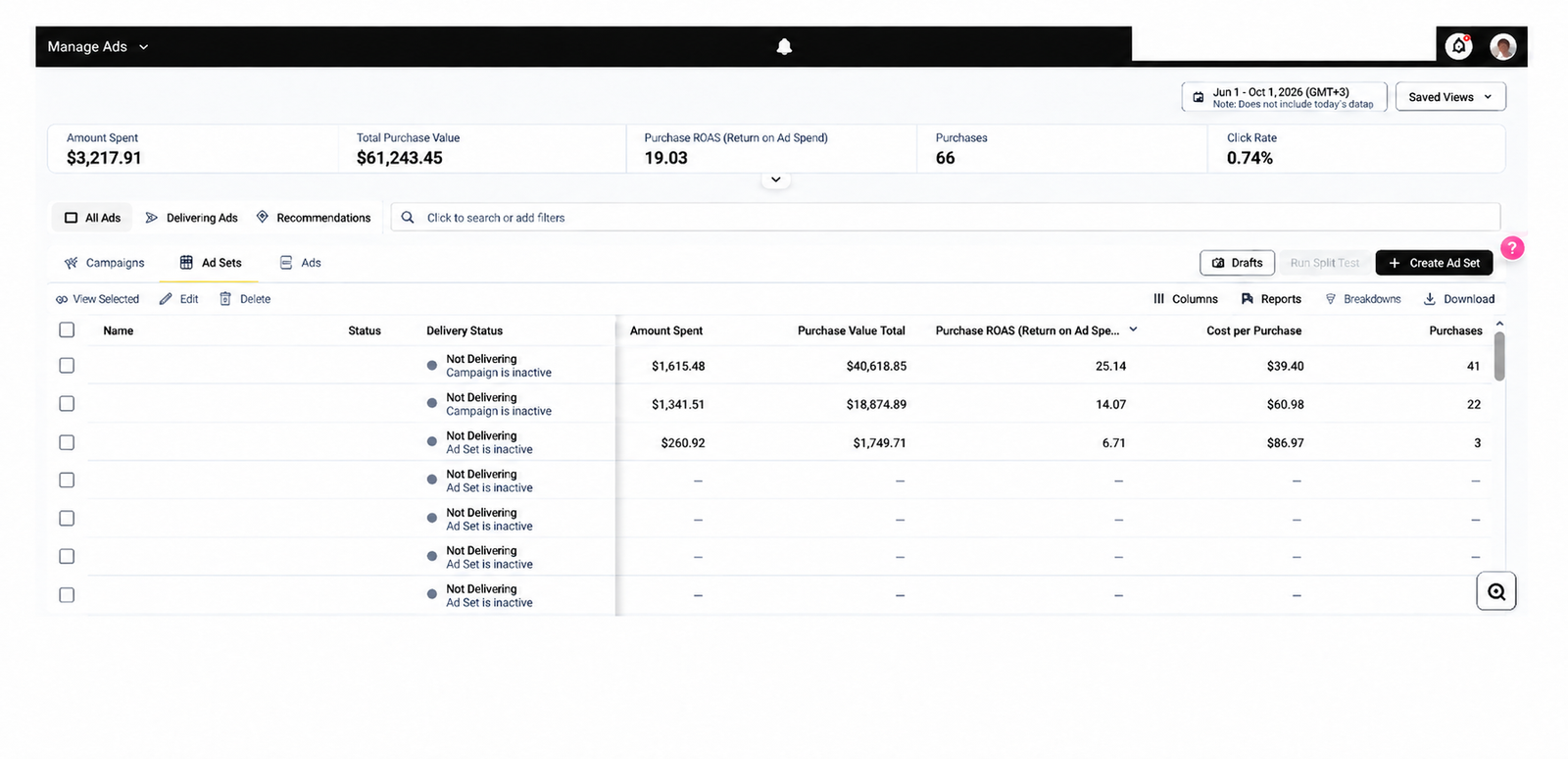The width and height of the screenshot is (1568, 759).
Task: Show All Ads filter
Action: 92,218
